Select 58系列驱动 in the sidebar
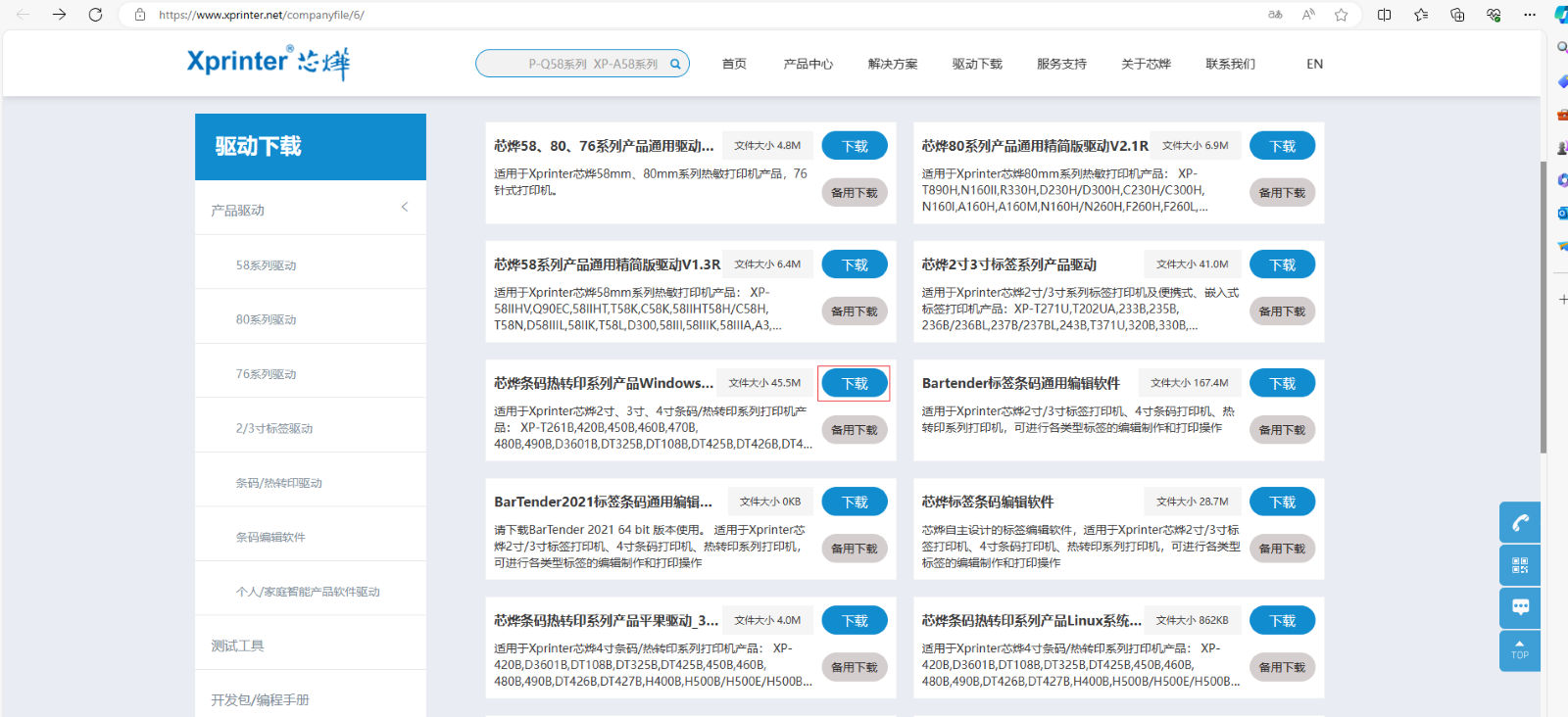The image size is (1568, 717). tap(266, 265)
